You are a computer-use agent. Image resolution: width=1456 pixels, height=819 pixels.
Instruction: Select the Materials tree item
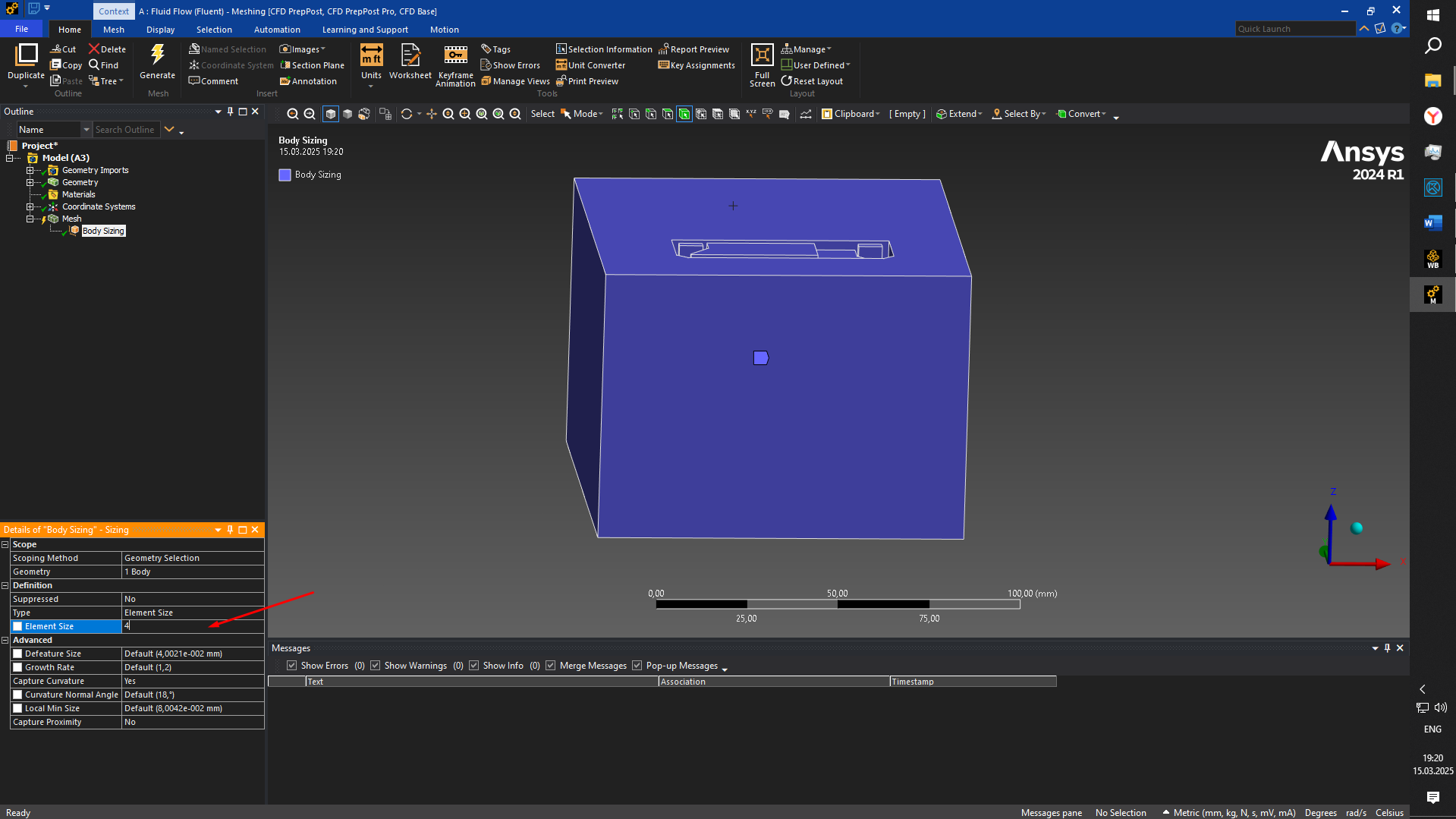(x=78, y=194)
